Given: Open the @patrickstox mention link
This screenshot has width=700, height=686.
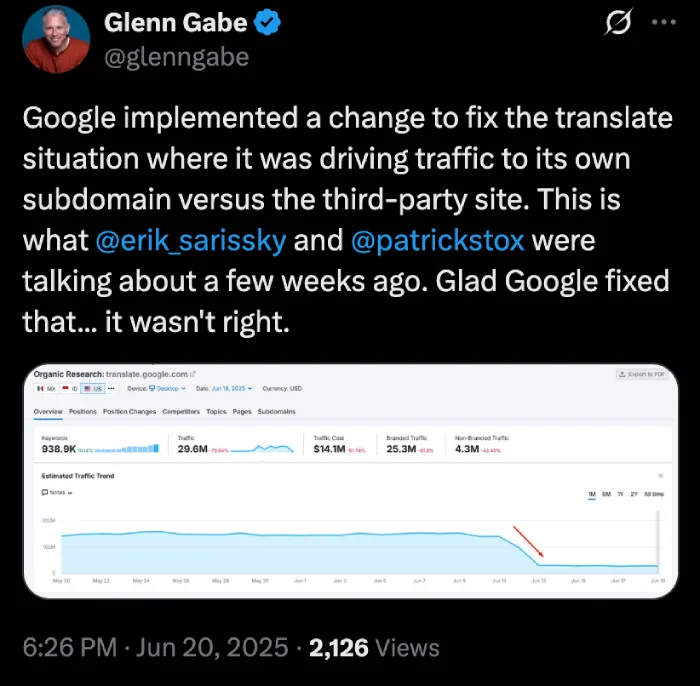Looking at the screenshot, I should tap(438, 240).
